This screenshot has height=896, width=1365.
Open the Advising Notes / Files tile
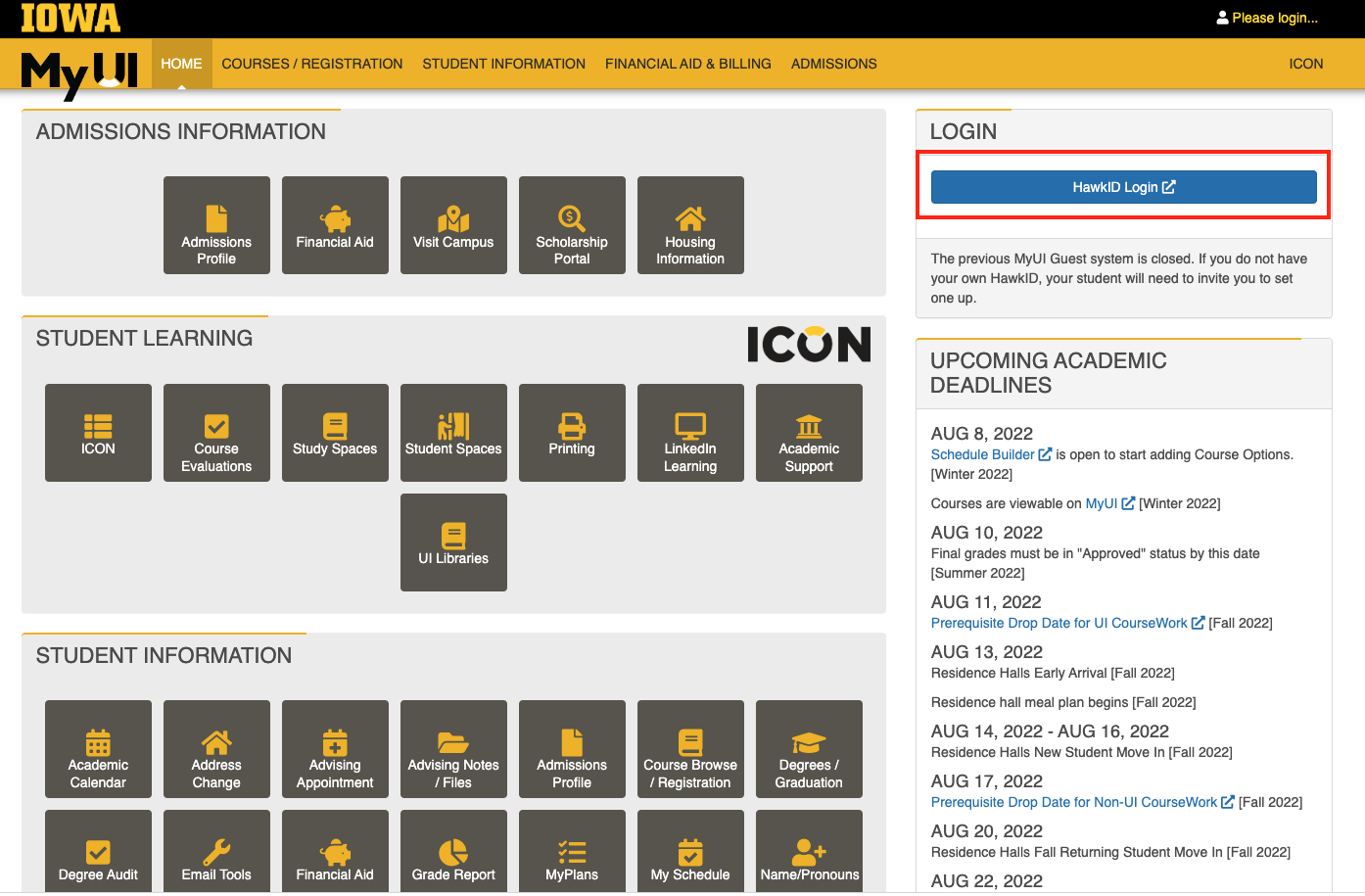tap(453, 749)
